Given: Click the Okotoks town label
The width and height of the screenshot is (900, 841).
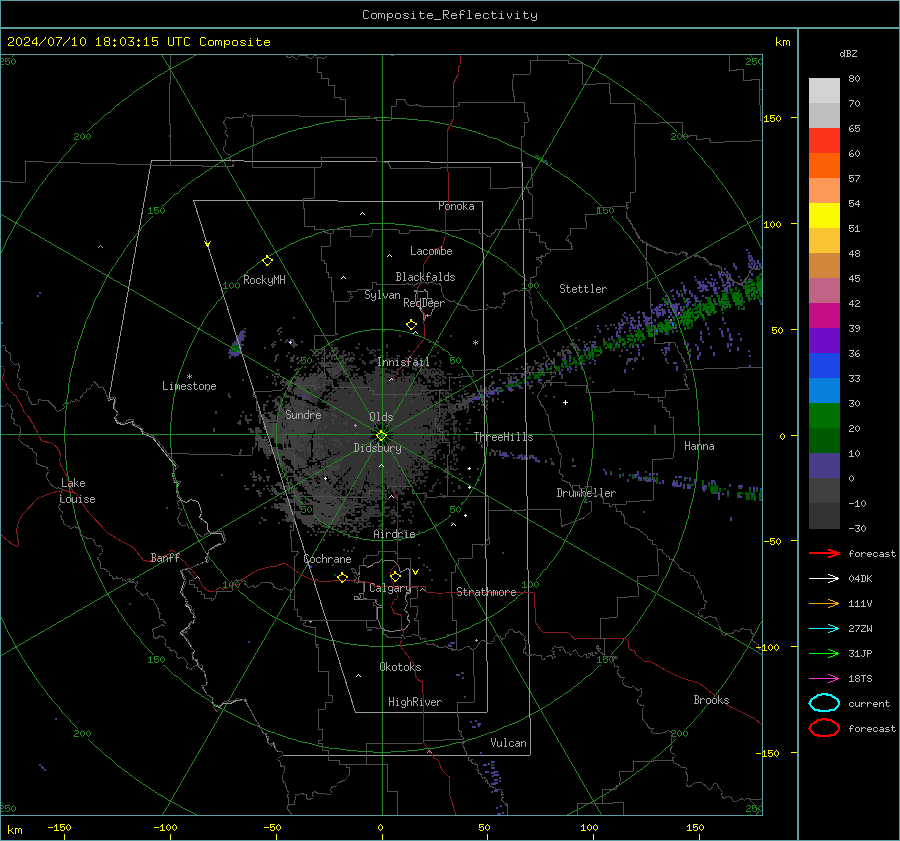Looking at the screenshot, I should pos(400,667).
